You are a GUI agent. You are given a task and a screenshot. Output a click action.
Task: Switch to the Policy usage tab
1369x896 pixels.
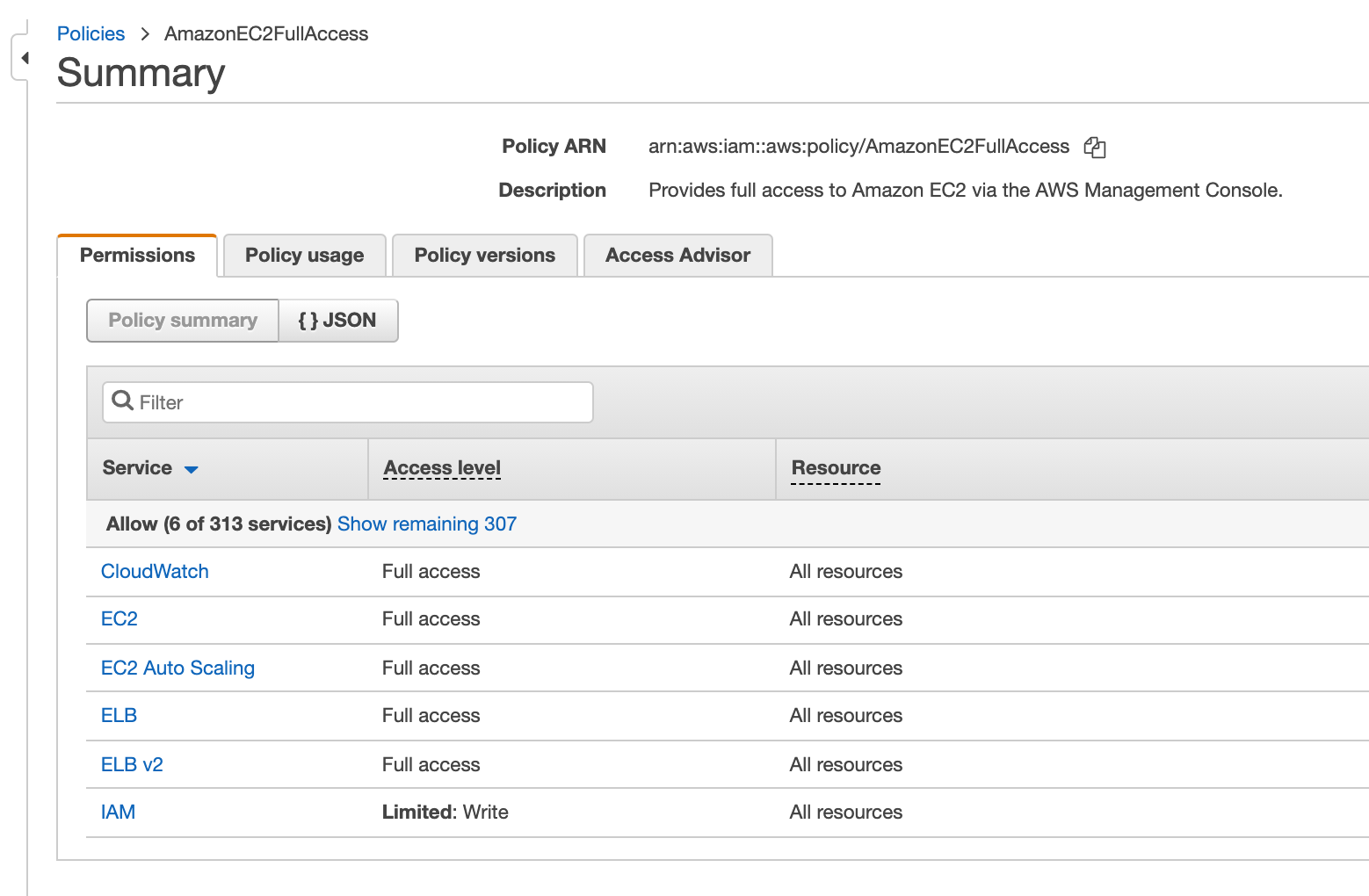304,255
